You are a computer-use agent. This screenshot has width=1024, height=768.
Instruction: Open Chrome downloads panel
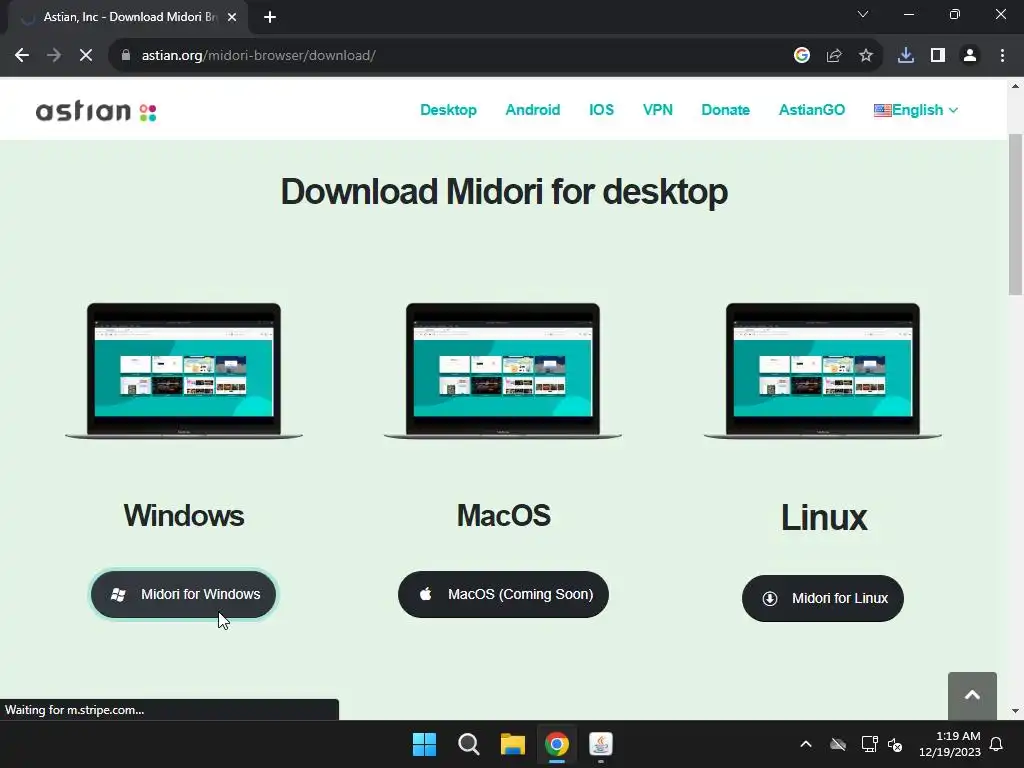point(906,56)
